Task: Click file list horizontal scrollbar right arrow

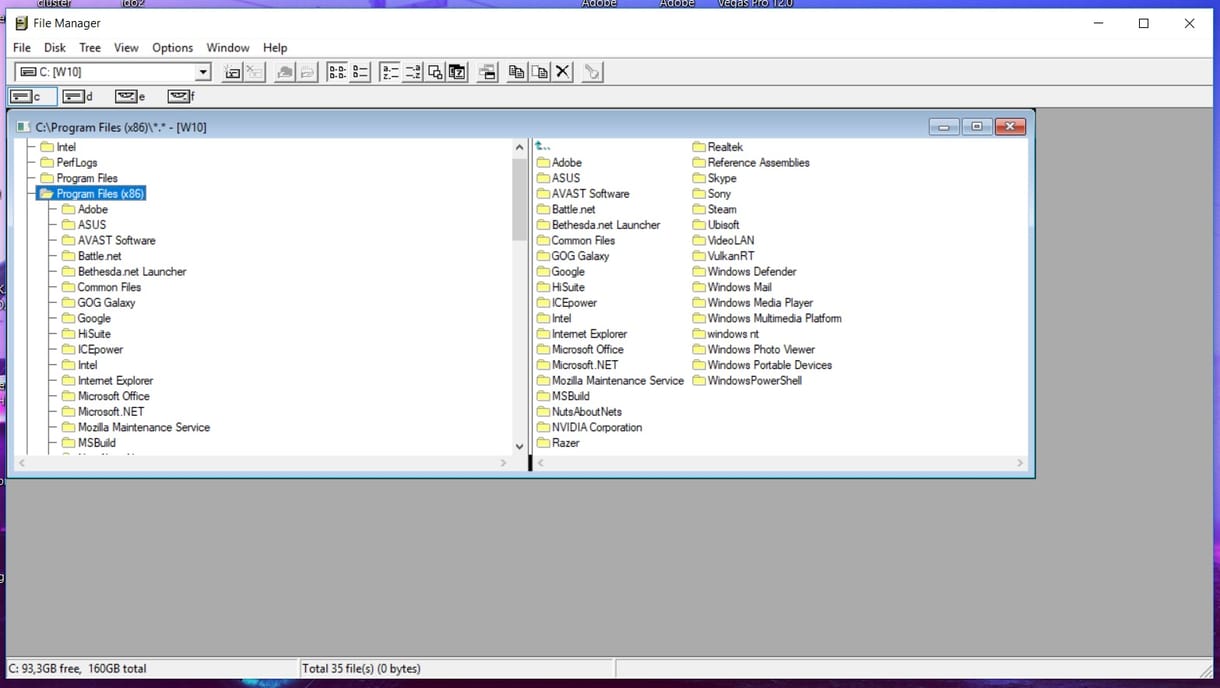Action: coord(1020,463)
